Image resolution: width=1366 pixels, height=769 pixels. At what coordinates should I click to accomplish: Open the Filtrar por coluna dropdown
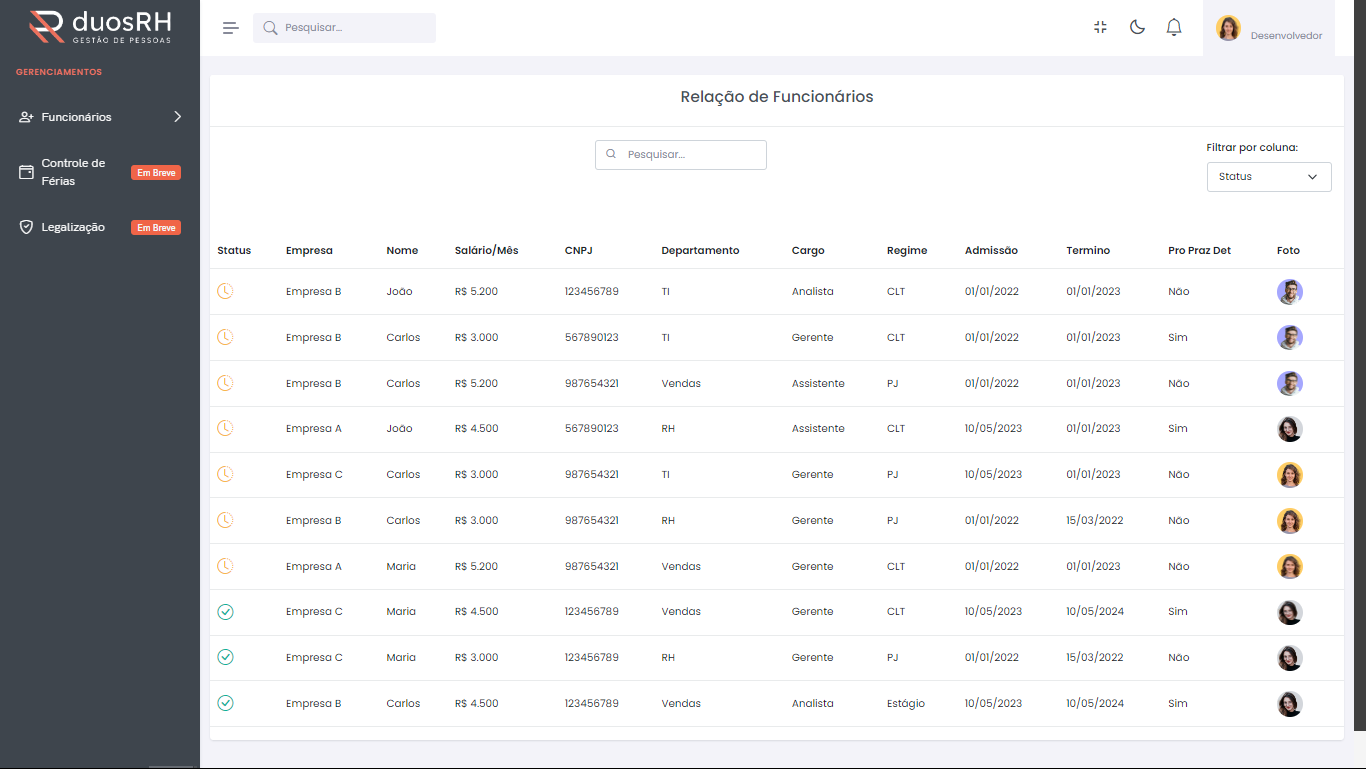[1268, 176]
